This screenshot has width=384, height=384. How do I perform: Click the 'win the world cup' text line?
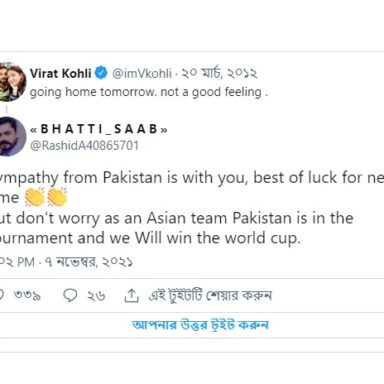point(150,239)
